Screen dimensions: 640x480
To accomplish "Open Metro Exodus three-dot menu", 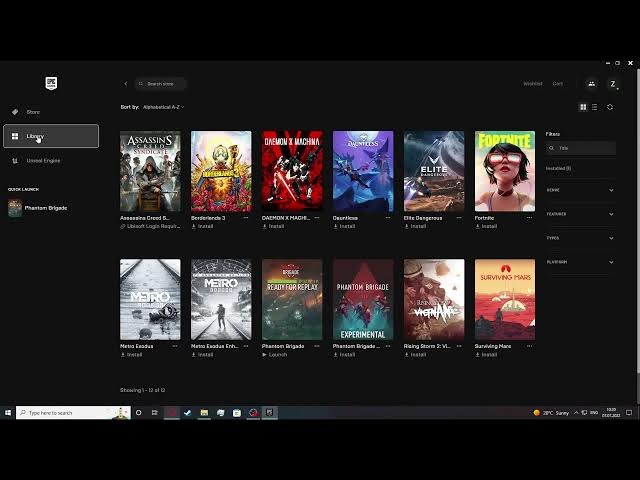I will point(175,346).
